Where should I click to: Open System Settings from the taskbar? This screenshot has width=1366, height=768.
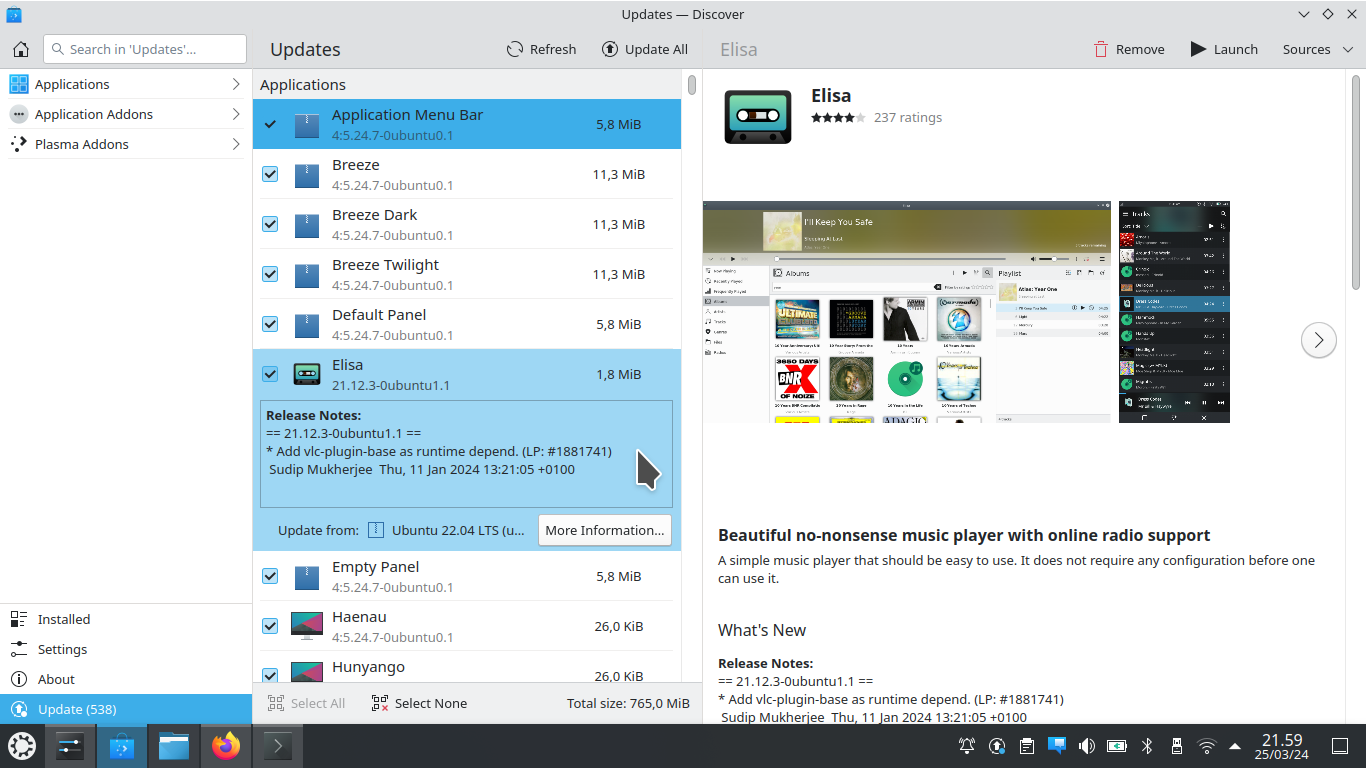coord(70,746)
